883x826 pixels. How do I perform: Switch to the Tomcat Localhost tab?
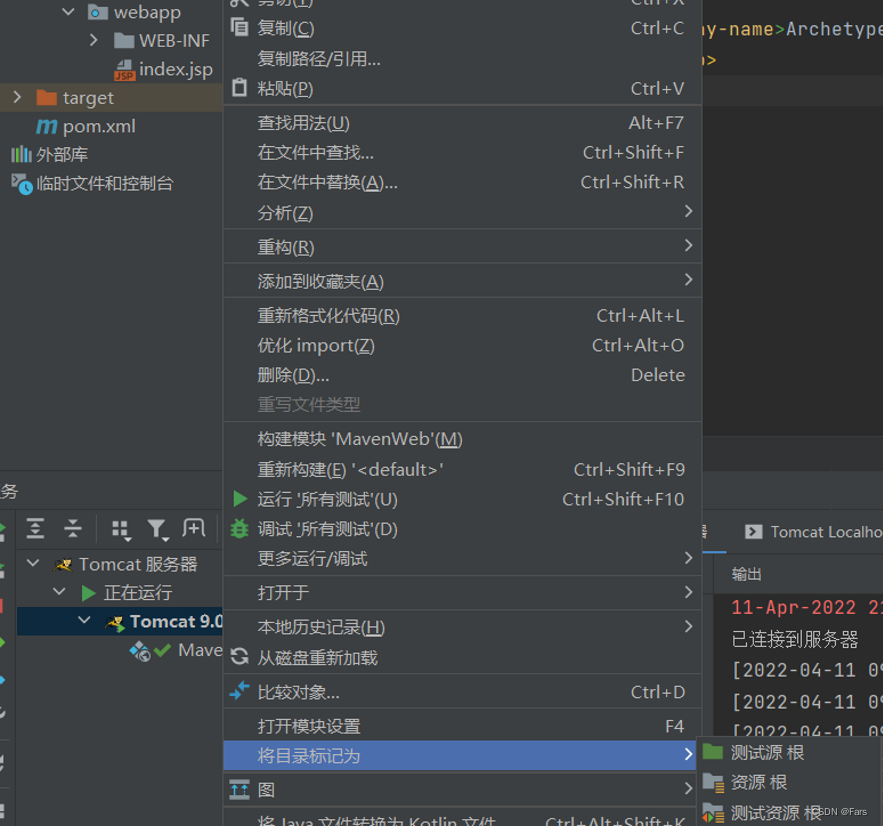click(x=812, y=532)
